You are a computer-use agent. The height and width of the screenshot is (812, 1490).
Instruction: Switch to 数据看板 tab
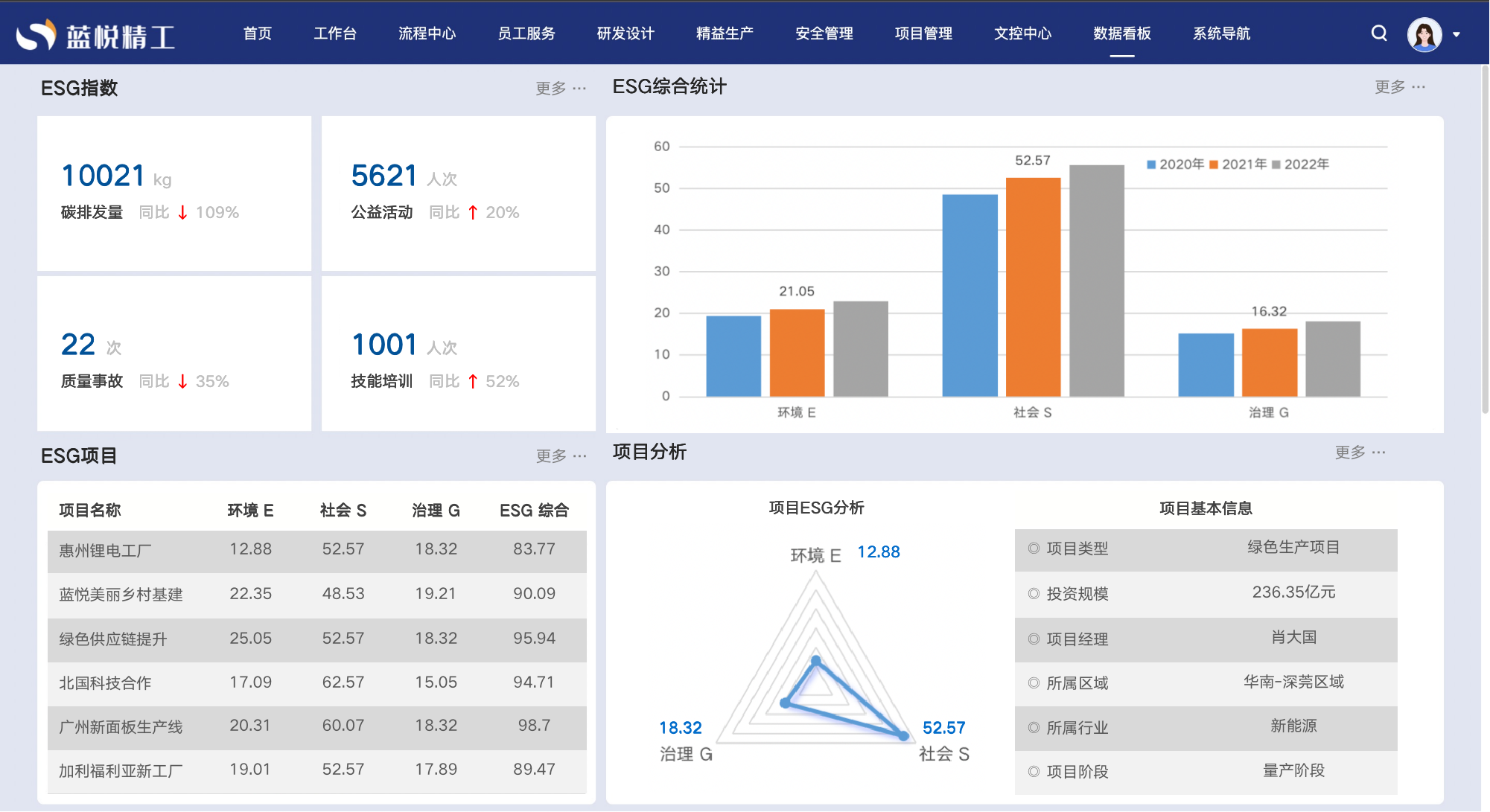tap(1122, 33)
